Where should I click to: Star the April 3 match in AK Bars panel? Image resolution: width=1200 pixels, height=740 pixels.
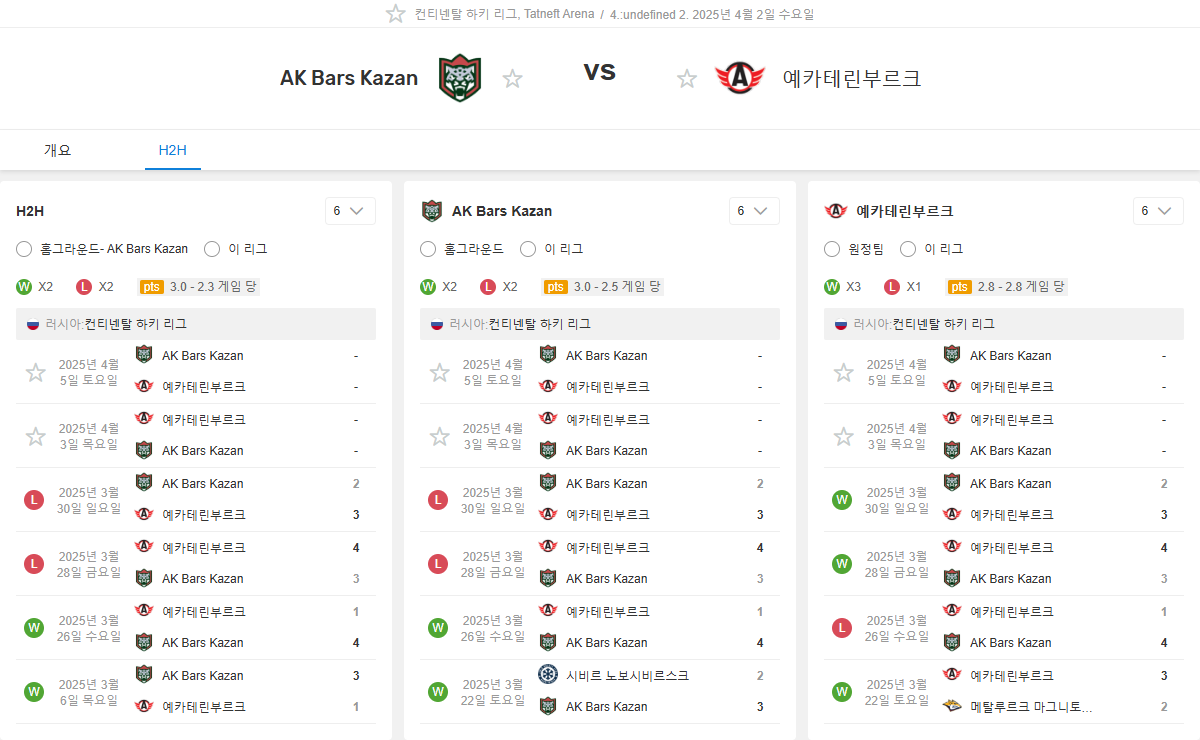click(440, 436)
